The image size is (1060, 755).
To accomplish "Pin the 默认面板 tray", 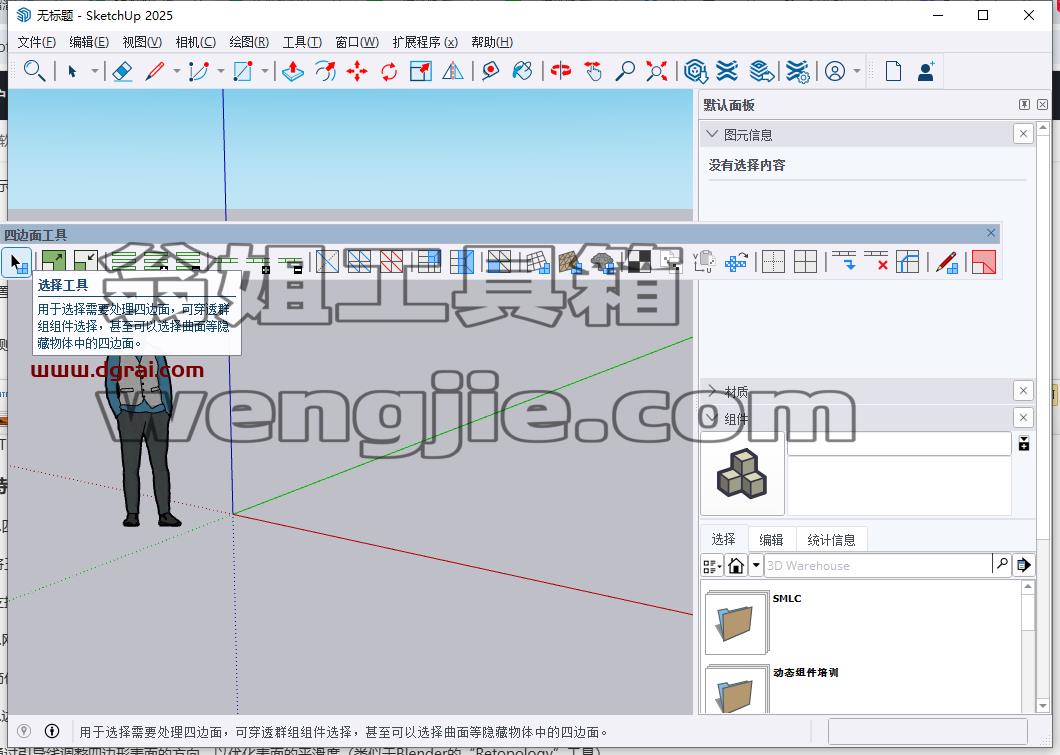I will pos(1024,104).
